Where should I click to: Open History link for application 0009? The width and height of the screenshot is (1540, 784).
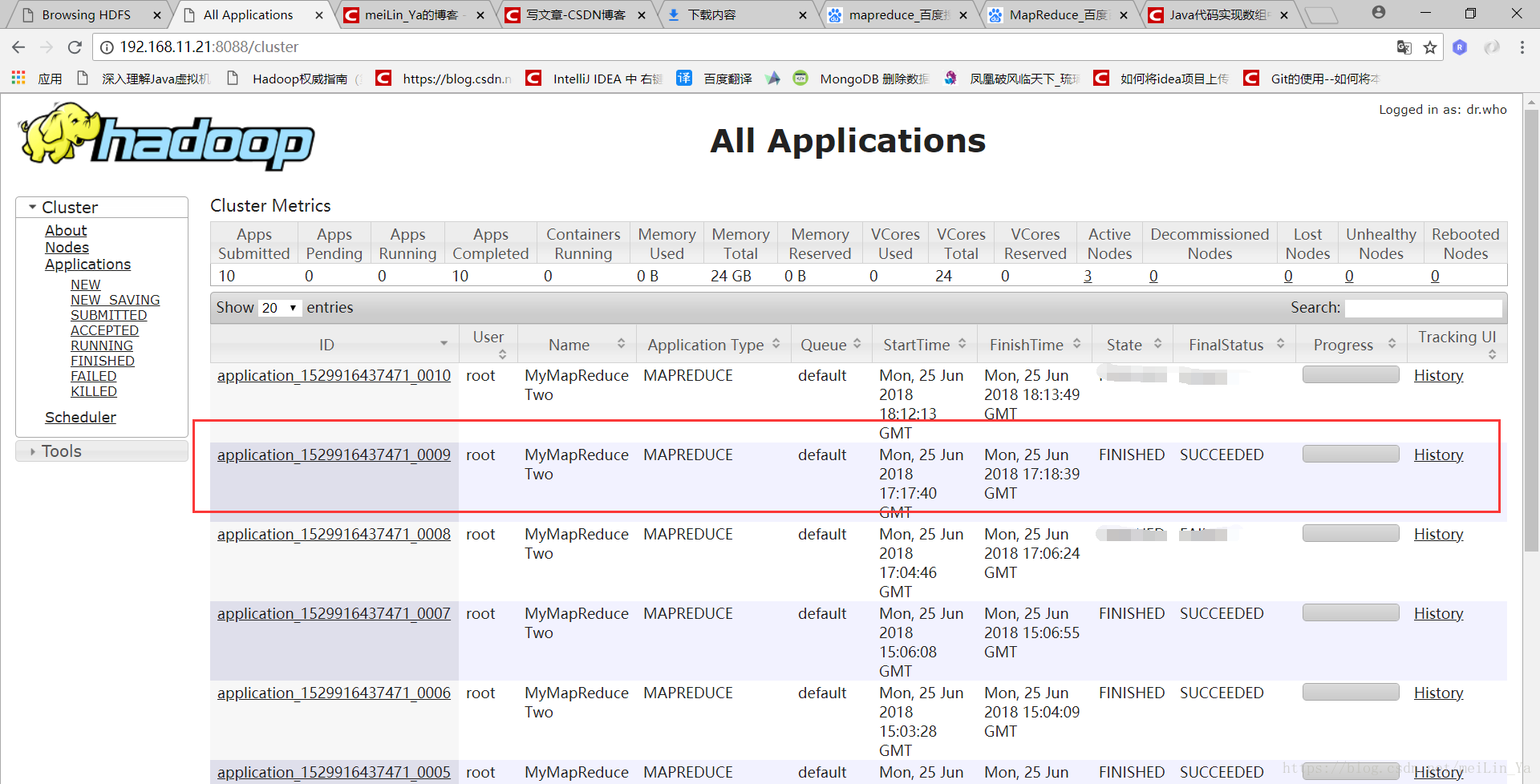click(x=1438, y=455)
